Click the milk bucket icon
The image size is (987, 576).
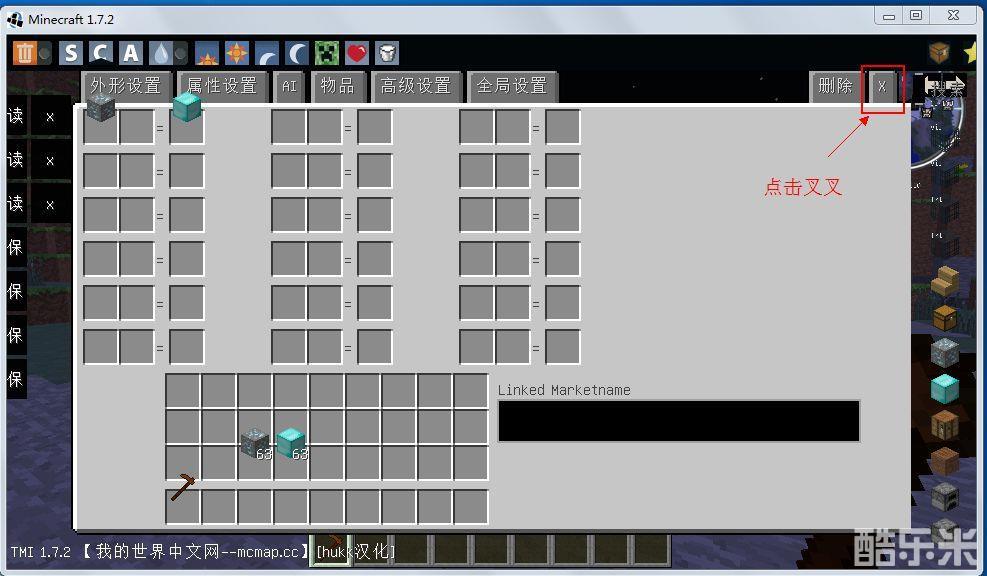click(387, 54)
